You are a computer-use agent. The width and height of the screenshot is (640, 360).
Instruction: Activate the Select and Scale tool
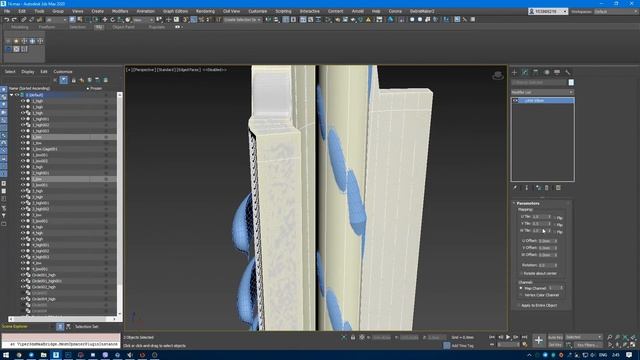(x=120, y=20)
